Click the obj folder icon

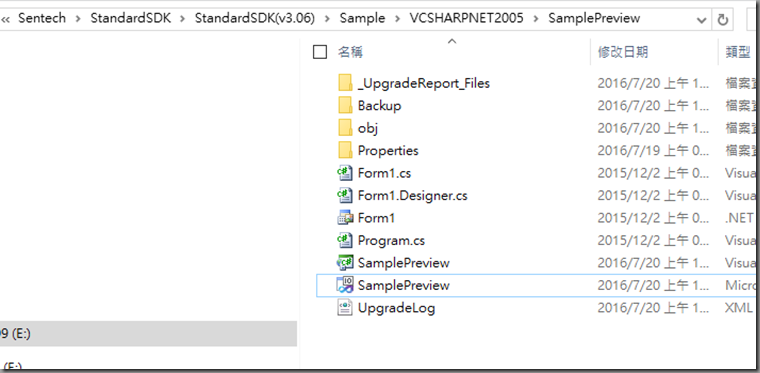345,128
